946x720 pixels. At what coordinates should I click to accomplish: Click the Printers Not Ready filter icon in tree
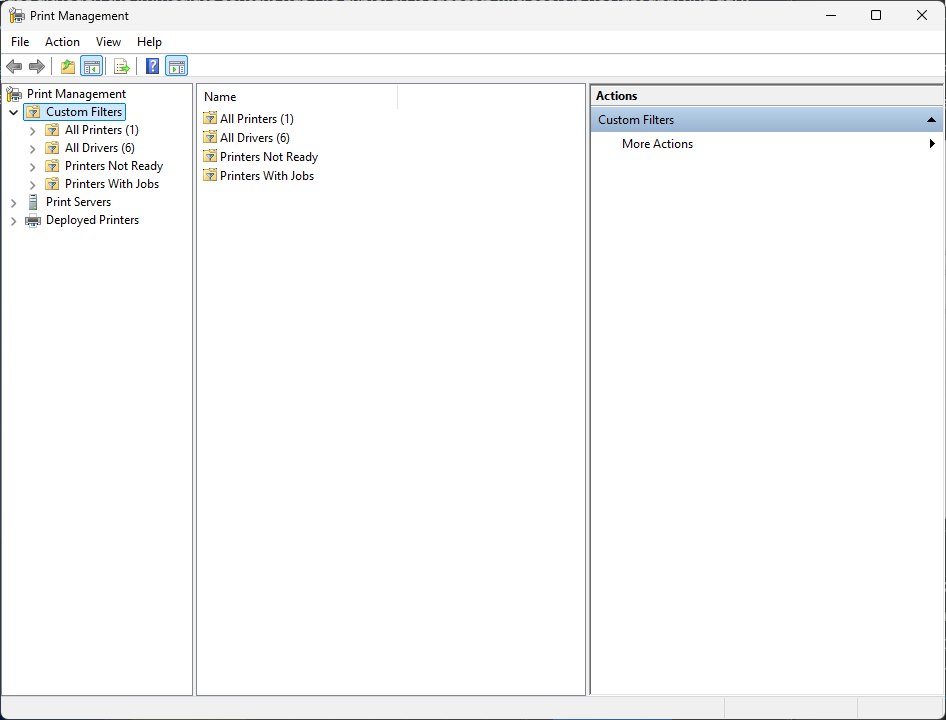pos(52,166)
